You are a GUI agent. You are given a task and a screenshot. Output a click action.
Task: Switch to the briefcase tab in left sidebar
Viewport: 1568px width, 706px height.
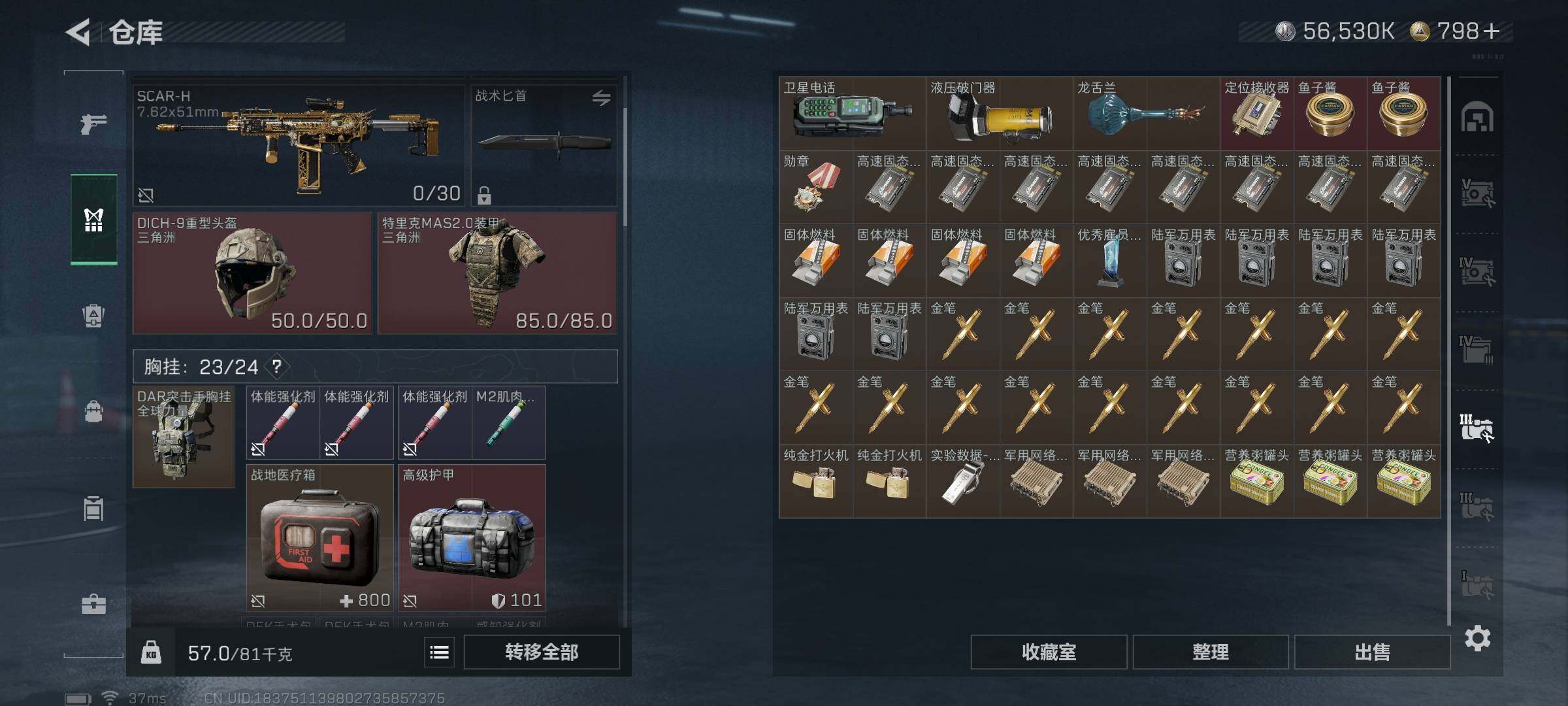(x=93, y=604)
